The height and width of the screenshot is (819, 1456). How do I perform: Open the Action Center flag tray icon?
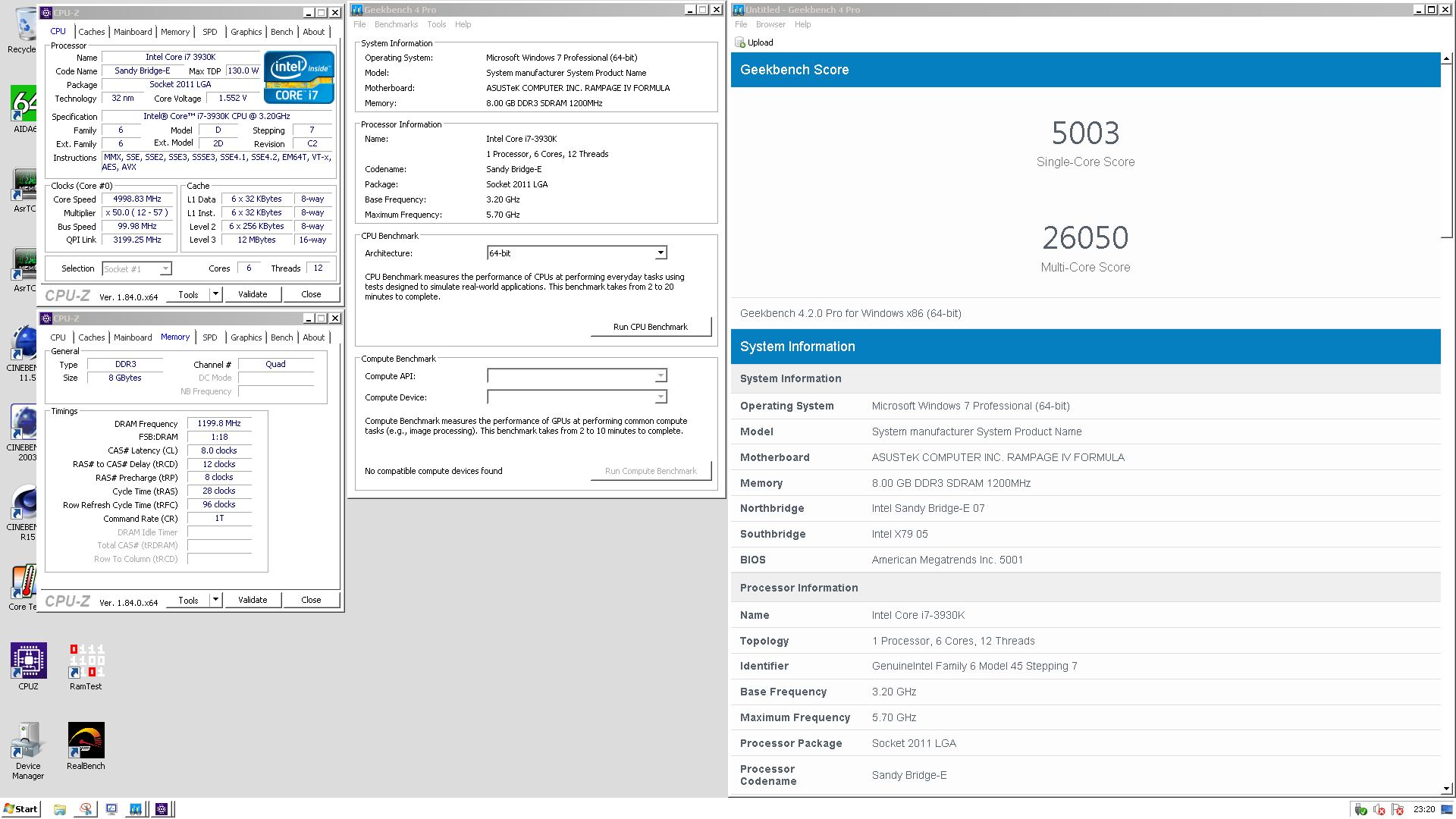tap(1398, 810)
